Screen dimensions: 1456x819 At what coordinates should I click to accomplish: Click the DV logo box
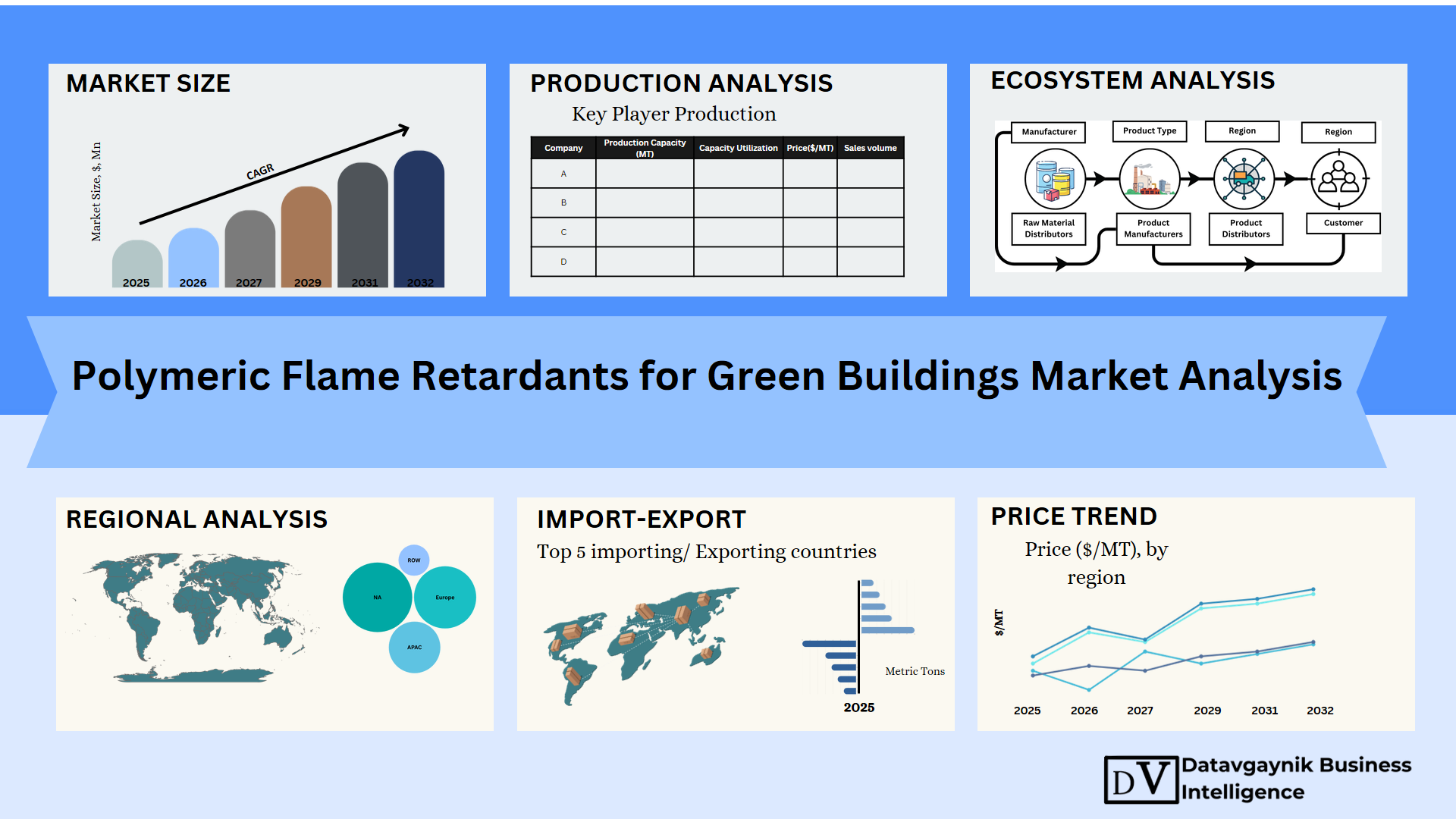[x=1141, y=780]
